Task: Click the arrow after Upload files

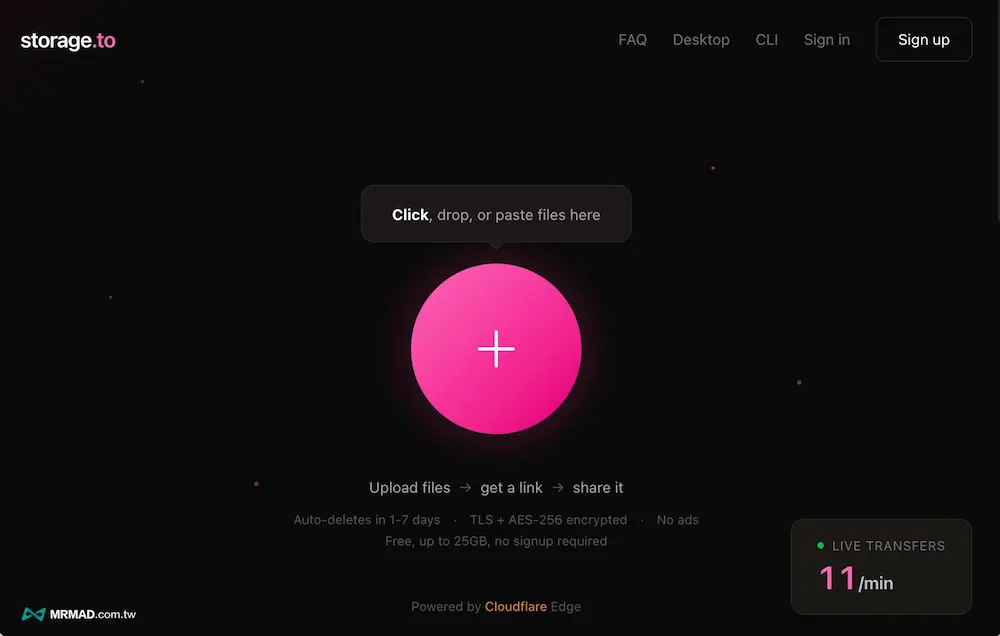Action: coord(466,487)
